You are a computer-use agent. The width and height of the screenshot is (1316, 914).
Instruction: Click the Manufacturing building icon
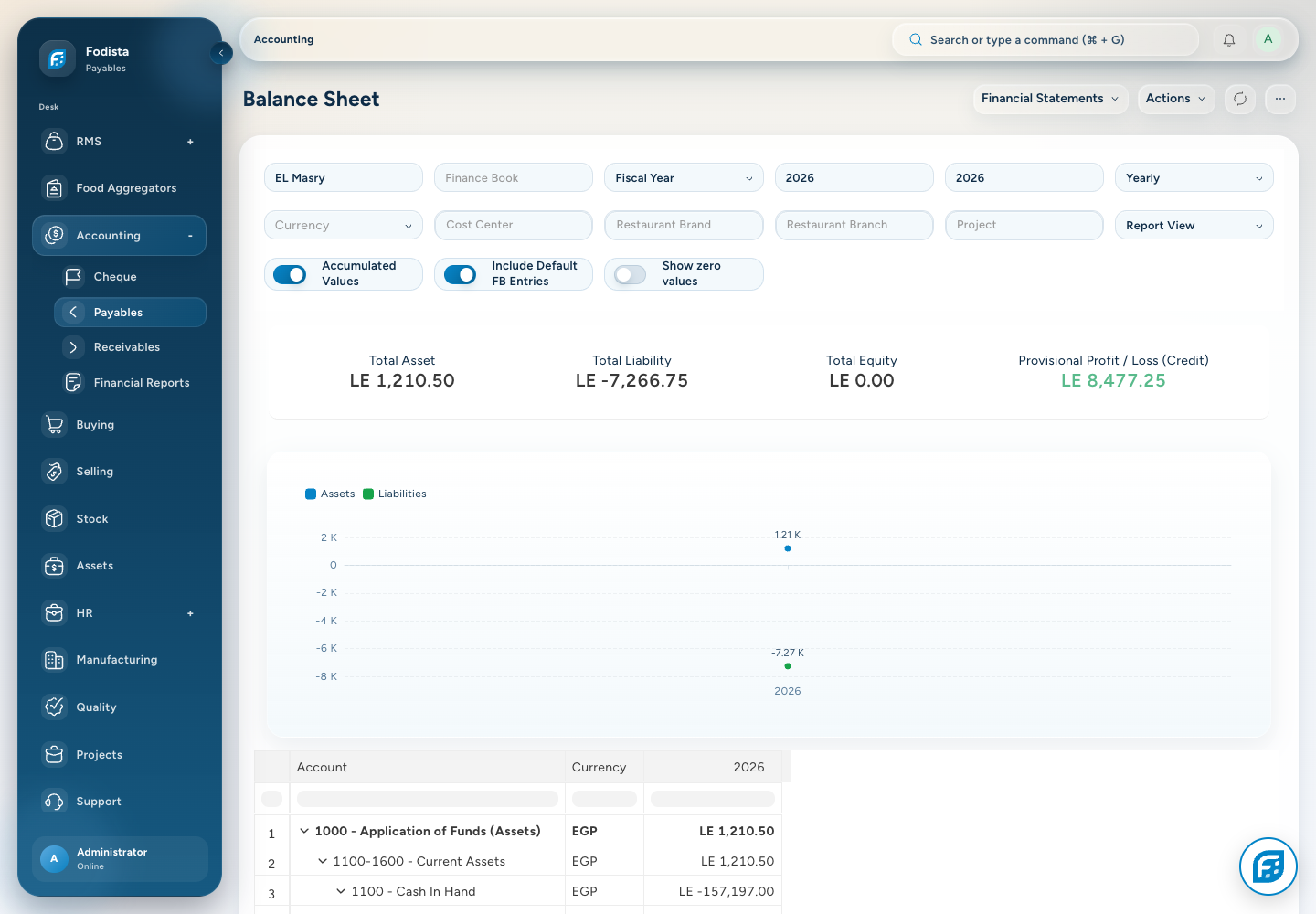tap(55, 660)
